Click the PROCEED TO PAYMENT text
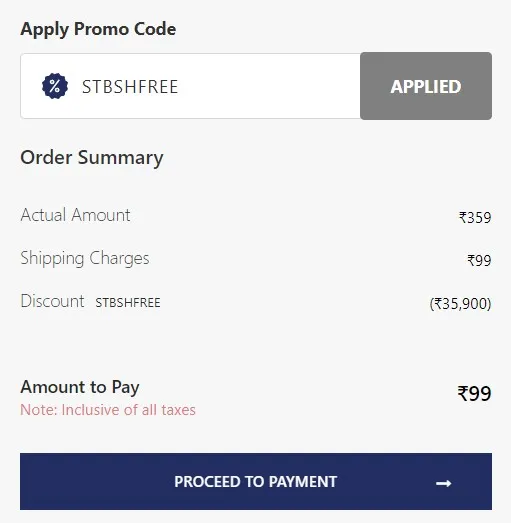 pyautogui.click(x=256, y=482)
